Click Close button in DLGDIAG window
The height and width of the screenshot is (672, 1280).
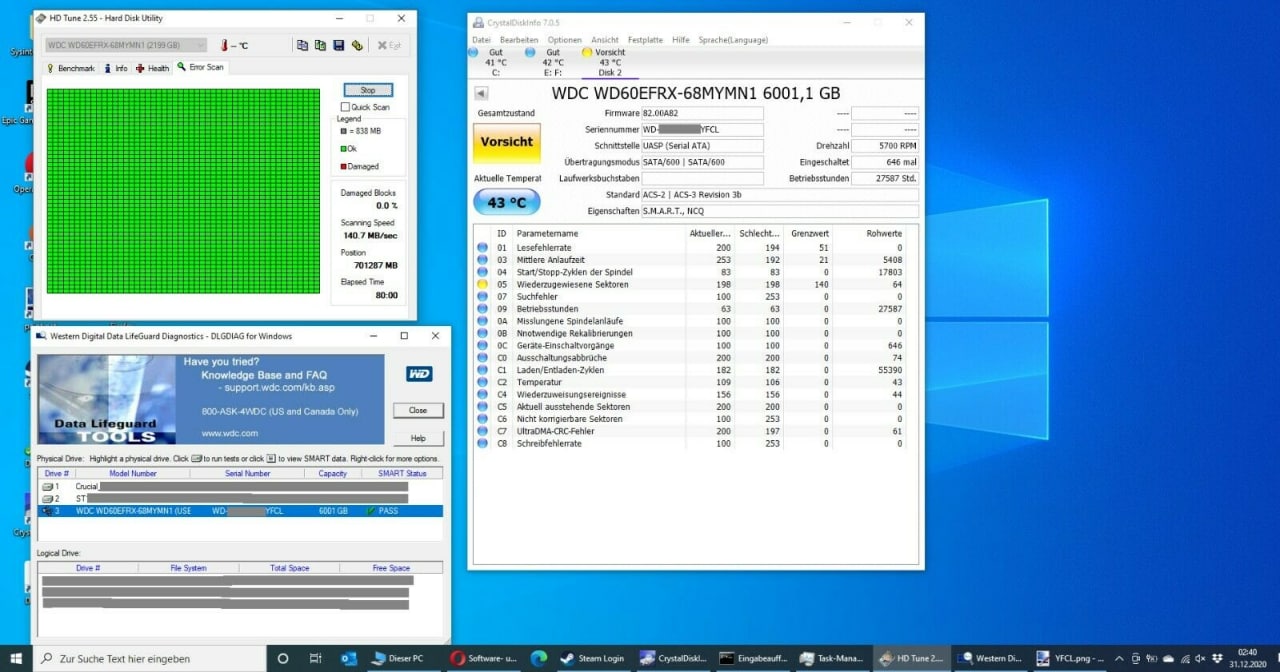(418, 410)
